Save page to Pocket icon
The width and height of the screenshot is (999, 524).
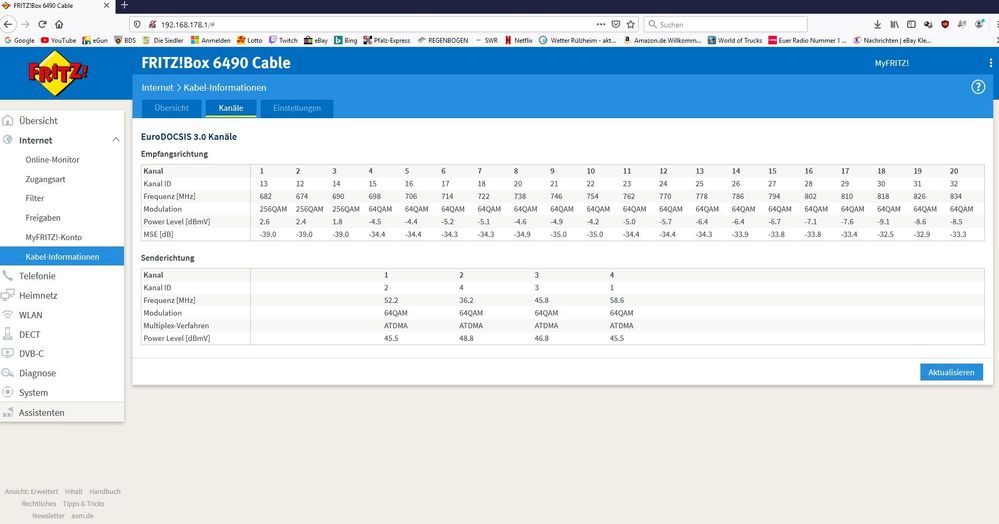[615, 24]
